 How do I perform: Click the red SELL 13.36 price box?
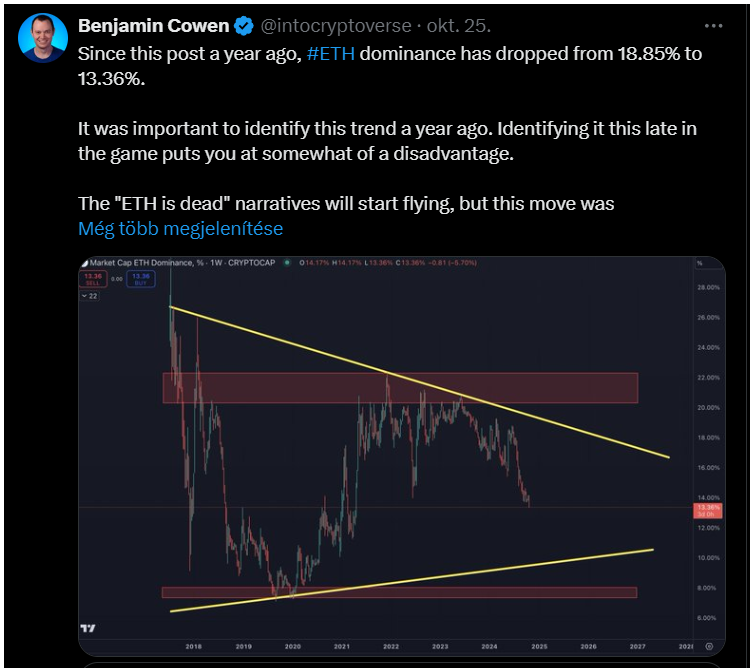(x=93, y=279)
